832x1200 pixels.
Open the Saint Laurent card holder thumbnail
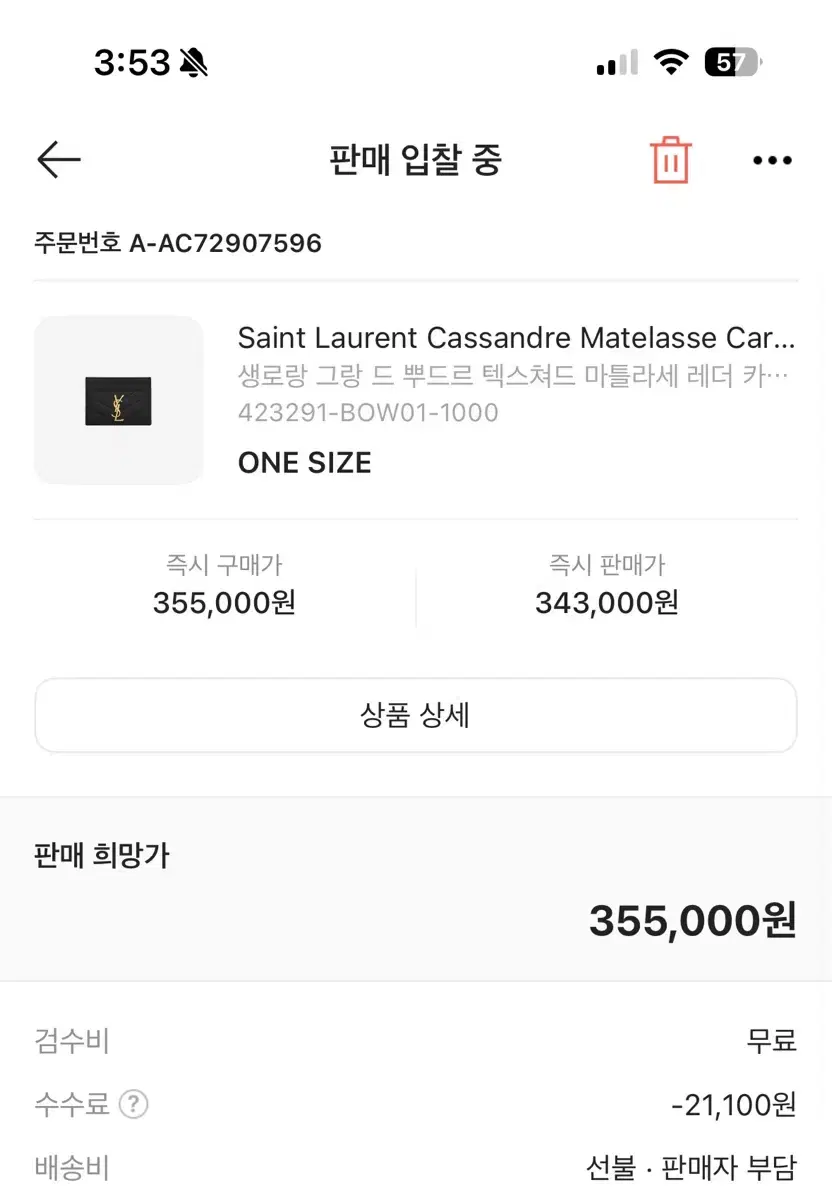tap(119, 400)
